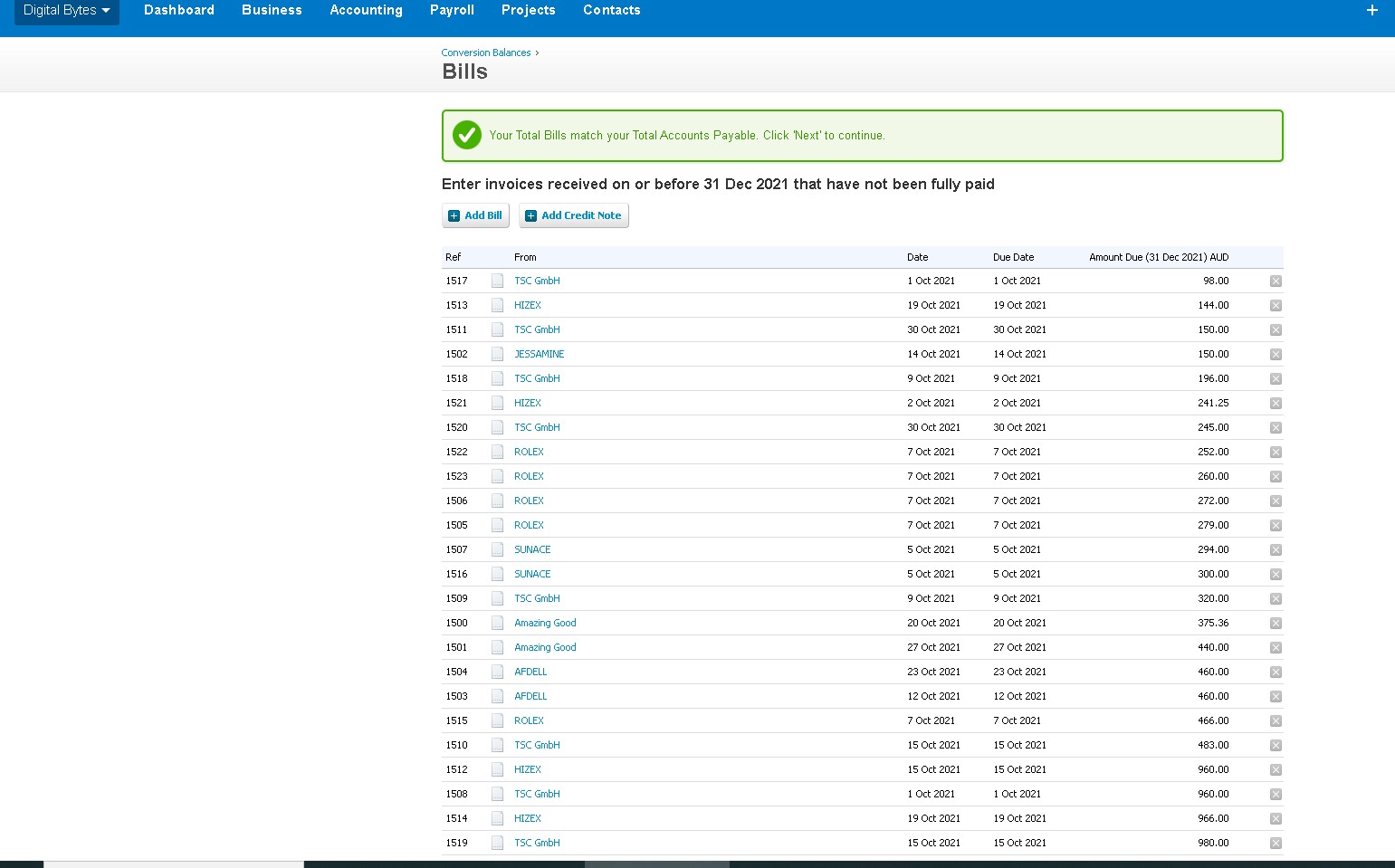The width and height of the screenshot is (1395, 868).
Task: Delete bill 1515 using the X icon
Action: click(x=1276, y=721)
